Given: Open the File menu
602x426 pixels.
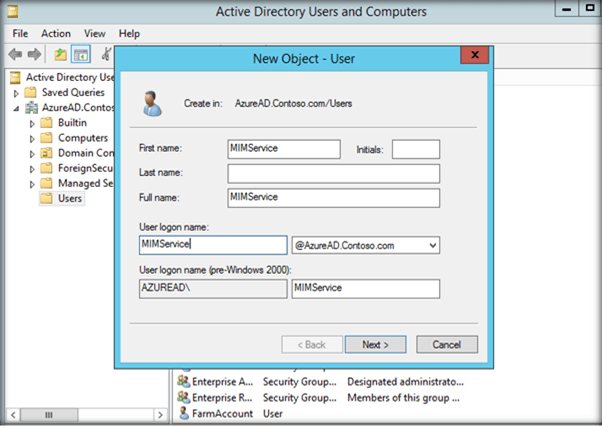Looking at the screenshot, I should click(20, 34).
